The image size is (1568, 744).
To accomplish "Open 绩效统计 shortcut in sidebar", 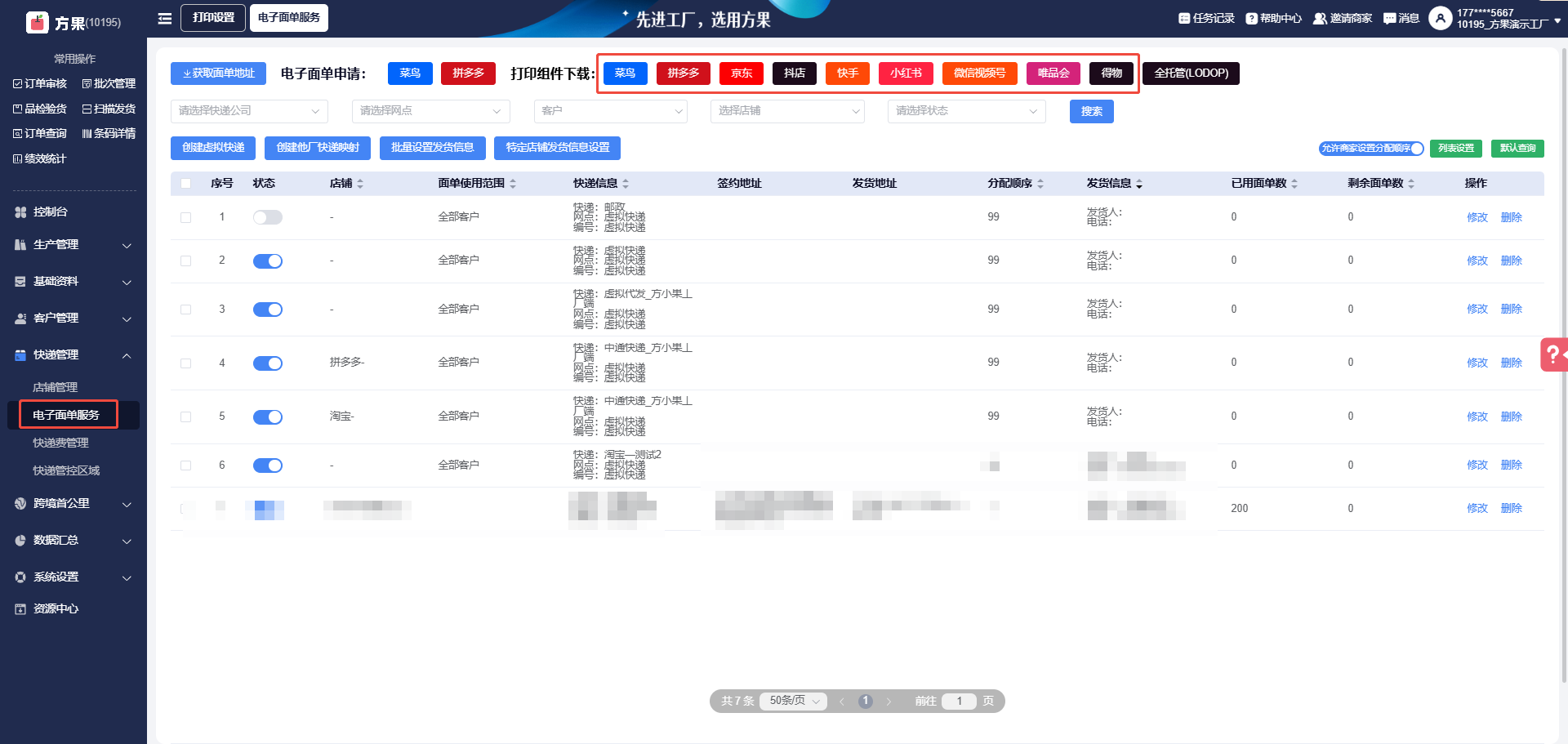I will pyautogui.click(x=39, y=158).
